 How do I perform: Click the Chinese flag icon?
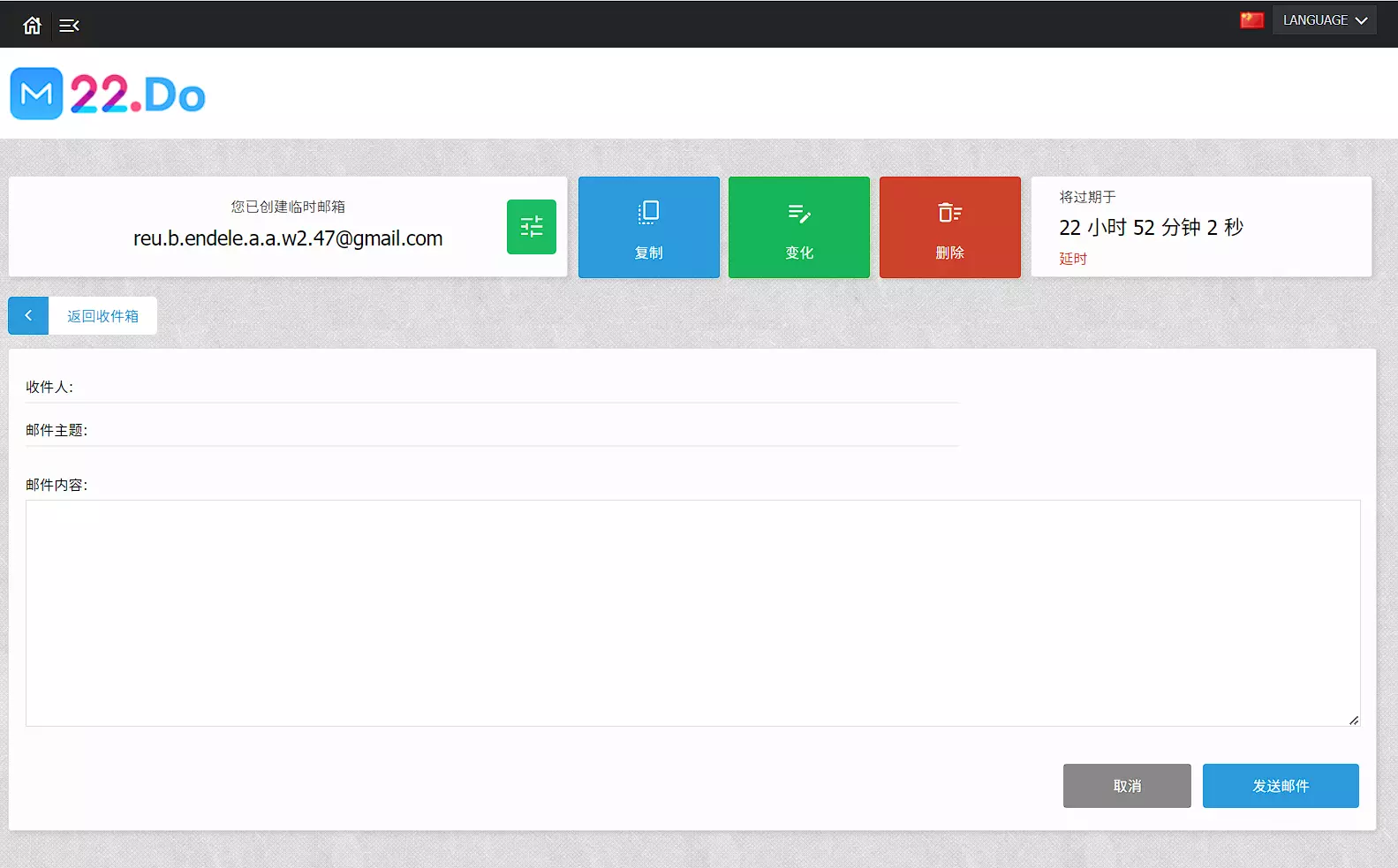1251,20
